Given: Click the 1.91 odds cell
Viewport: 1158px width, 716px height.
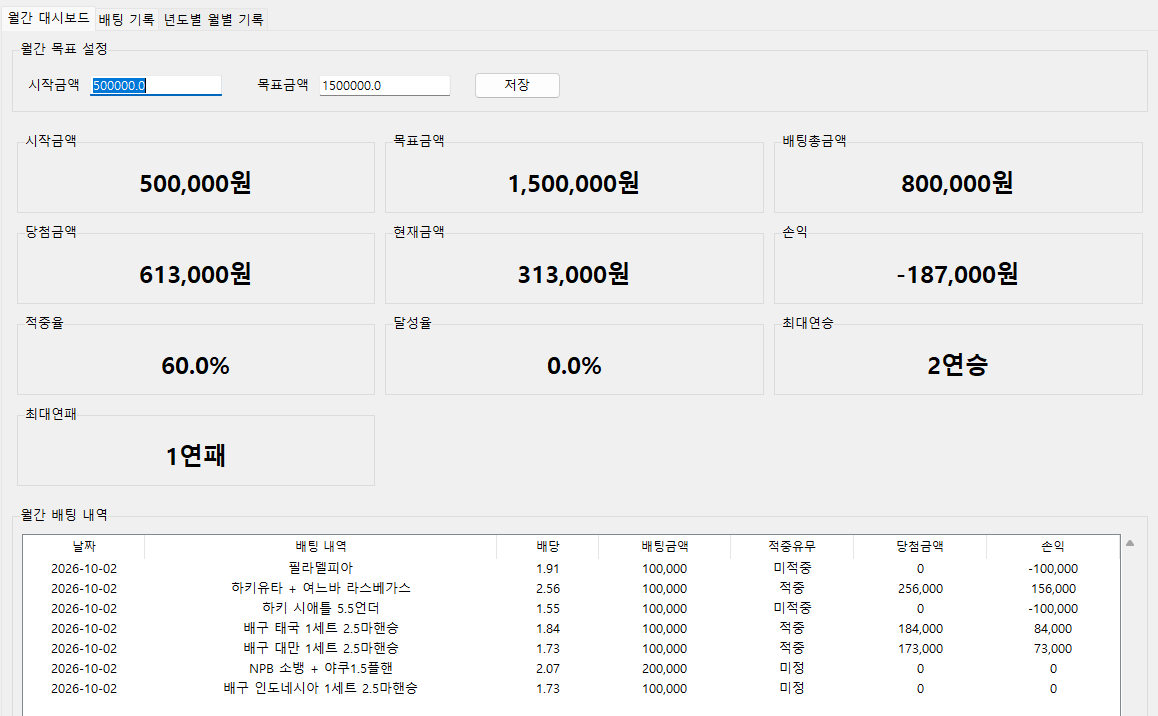Looking at the screenshot, I should (x=548, y=569).
